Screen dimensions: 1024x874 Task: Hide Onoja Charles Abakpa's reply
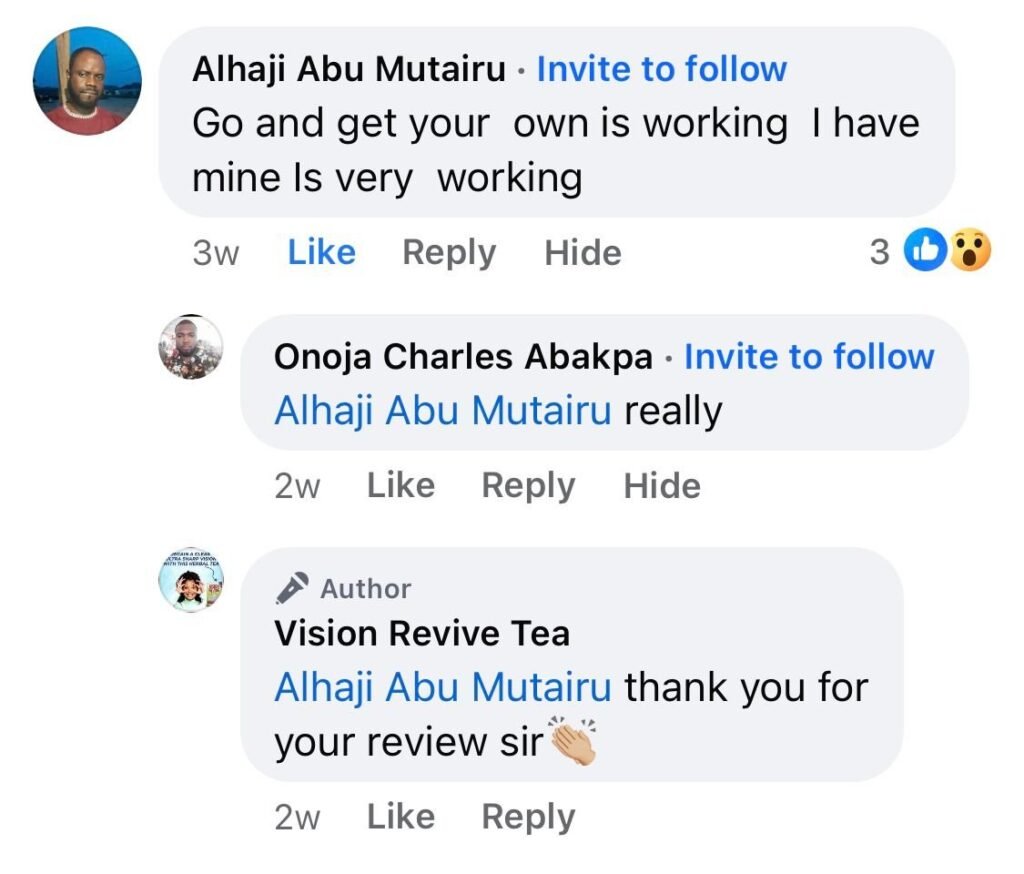(x=662, y=486)
